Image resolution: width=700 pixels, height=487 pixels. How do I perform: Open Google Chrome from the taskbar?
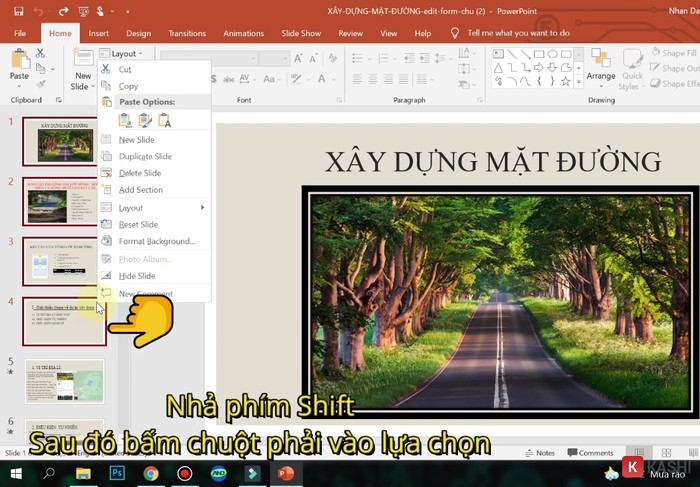[x=151, y=473]
